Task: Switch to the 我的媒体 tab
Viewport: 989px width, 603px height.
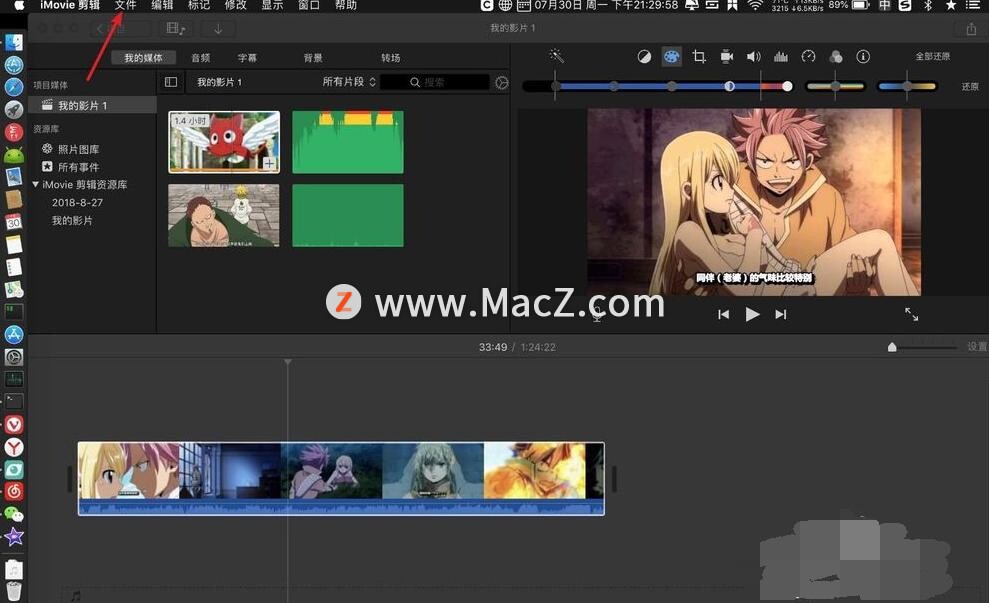Action: click(x=143, y=58)
